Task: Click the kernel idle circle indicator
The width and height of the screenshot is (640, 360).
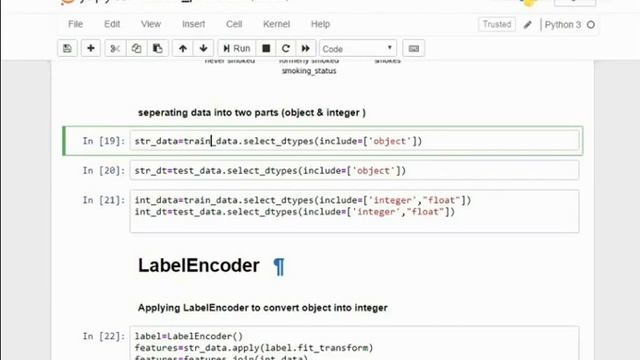Action: click(x=591, y=25)
